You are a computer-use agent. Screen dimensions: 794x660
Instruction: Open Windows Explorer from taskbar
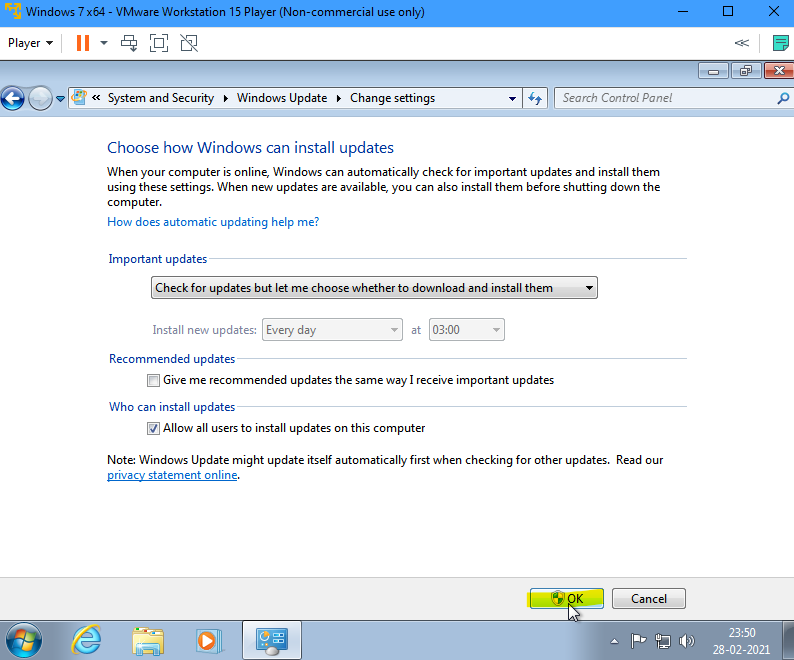[148, 640]
